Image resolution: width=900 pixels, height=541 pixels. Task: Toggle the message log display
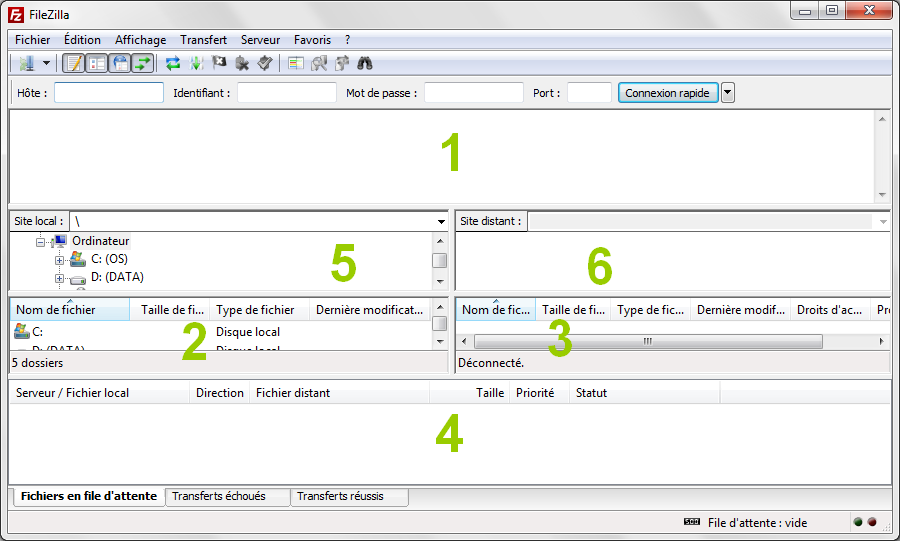(x=74, y=63)
